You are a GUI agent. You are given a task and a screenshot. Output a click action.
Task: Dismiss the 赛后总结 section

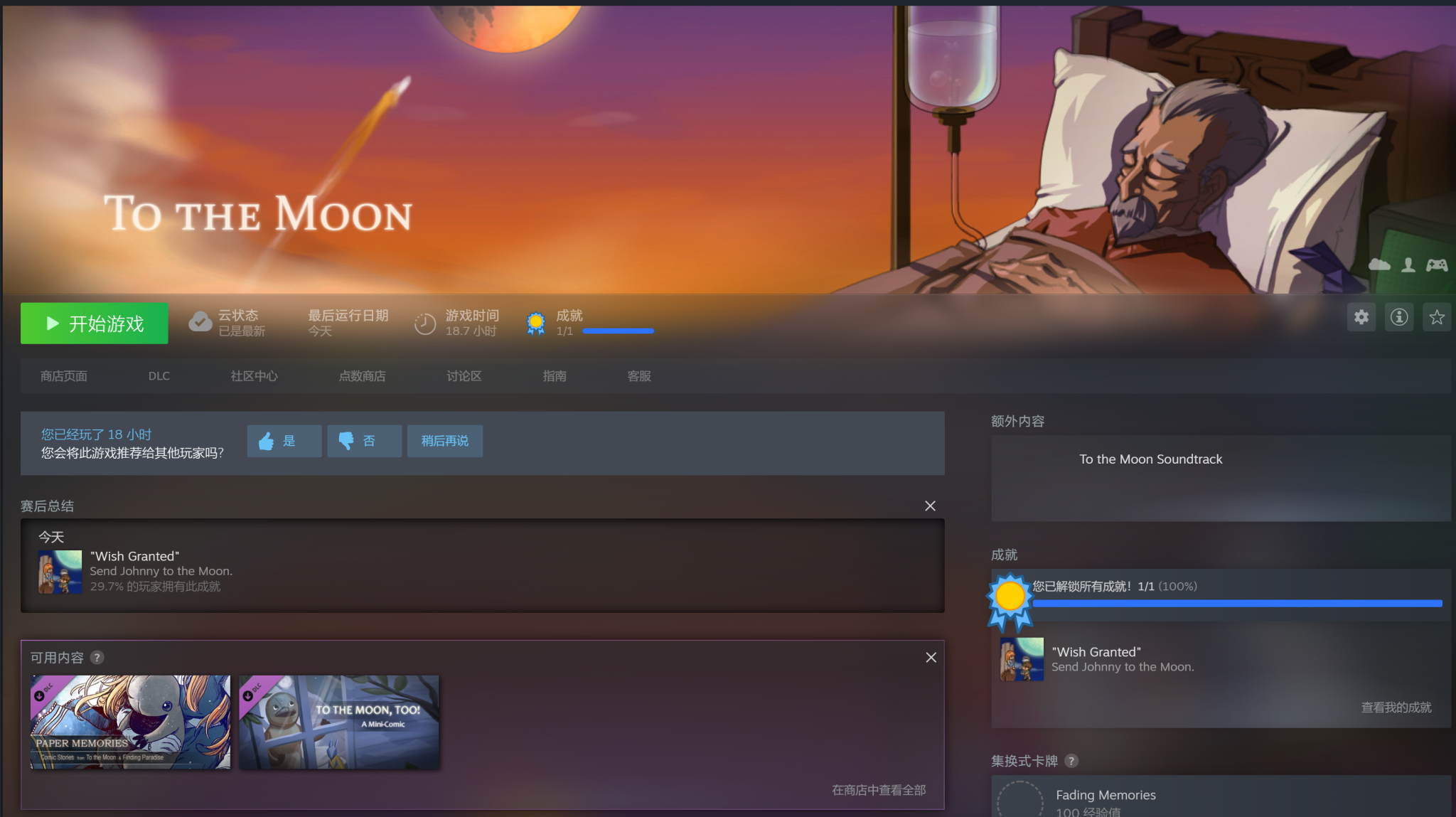pos(930,506)
